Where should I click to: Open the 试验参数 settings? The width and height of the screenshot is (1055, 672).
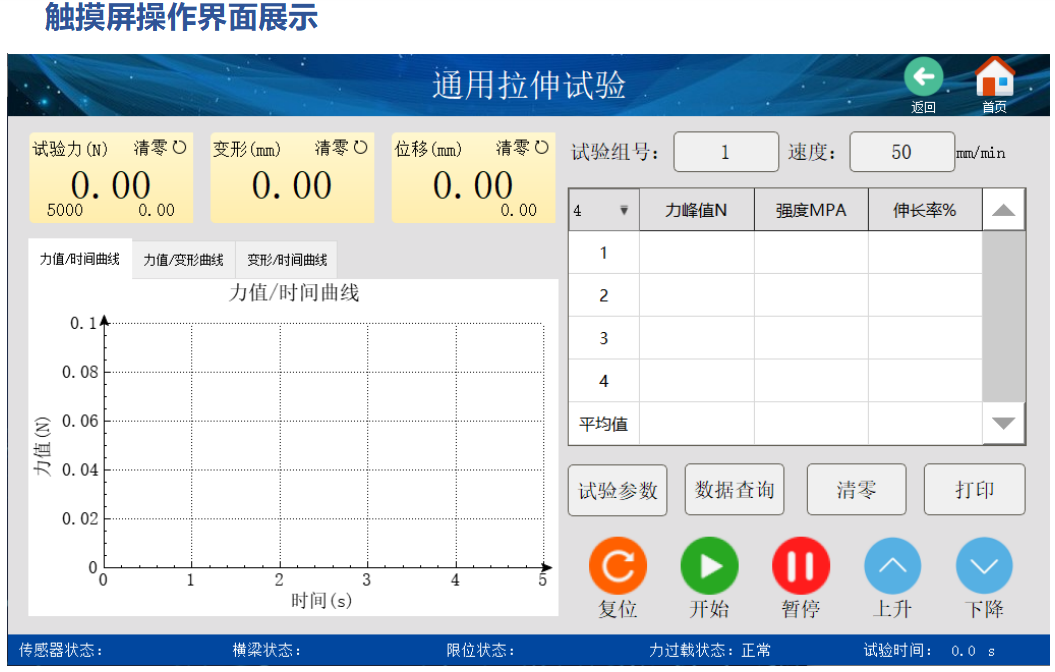[x=618, y=490]
